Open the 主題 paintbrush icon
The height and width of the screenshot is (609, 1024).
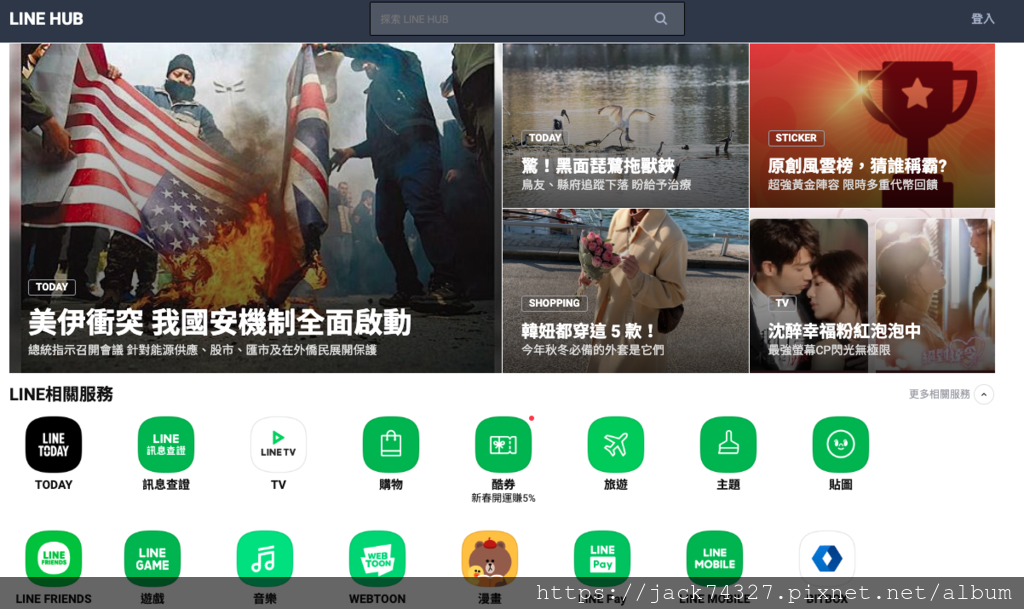(x=728, y=445)
